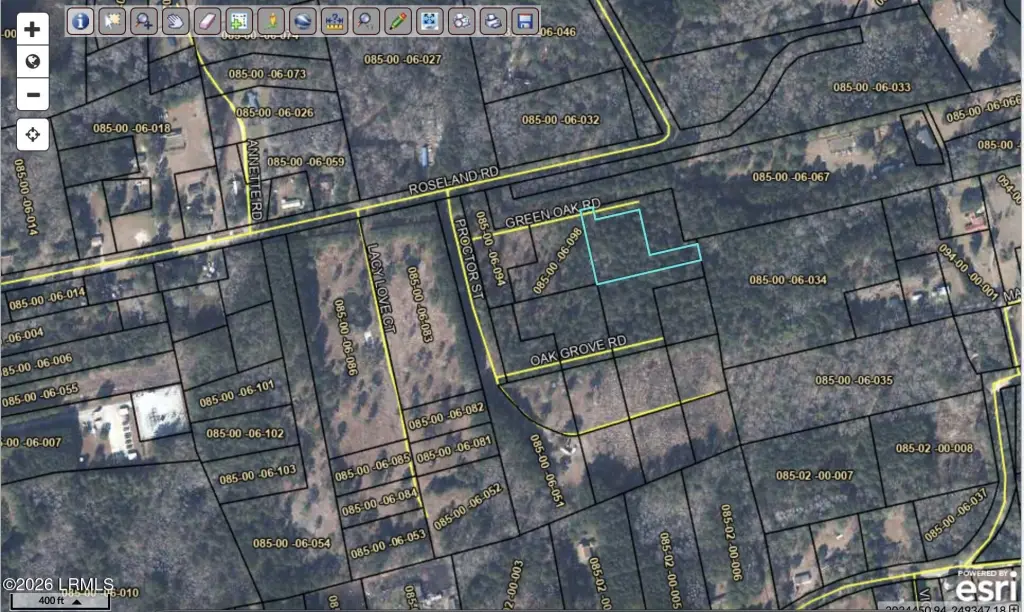This screenshot has width=1024, height=612.
Task: Click parcel labeled 085-00-06-034
Action: 786,280
